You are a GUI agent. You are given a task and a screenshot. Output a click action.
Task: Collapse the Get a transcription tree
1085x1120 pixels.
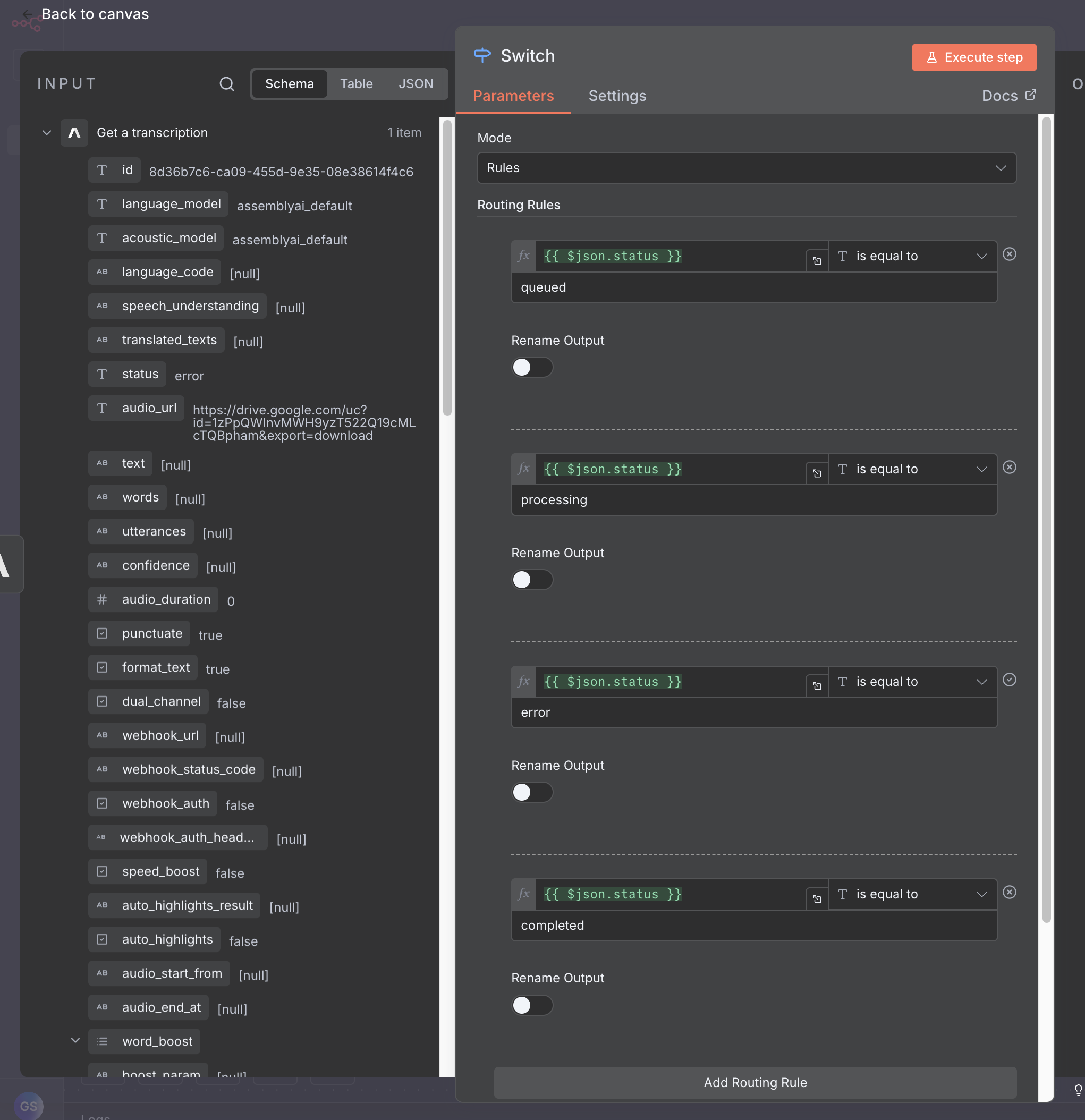pos(47,133)
